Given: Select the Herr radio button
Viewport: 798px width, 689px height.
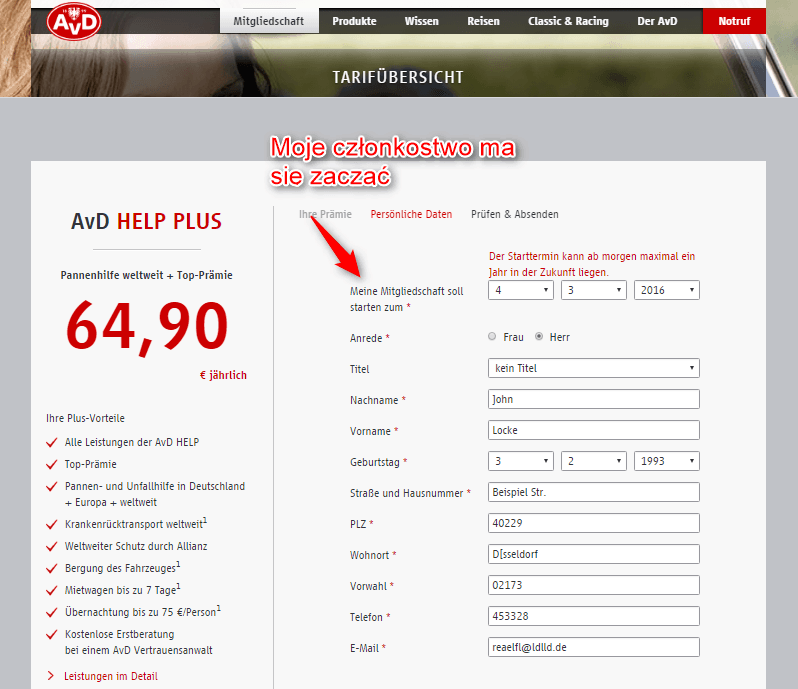Looking at the screenshot, I should 539,336.
